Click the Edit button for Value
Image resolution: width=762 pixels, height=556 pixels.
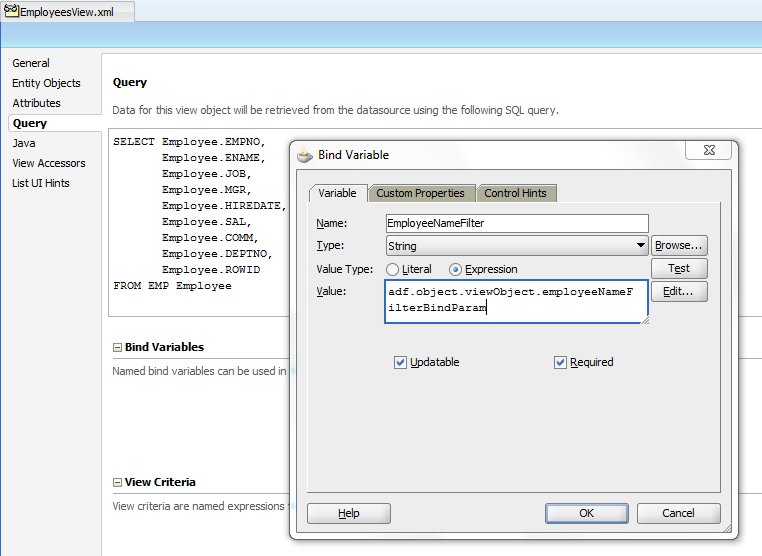point(679,291)
